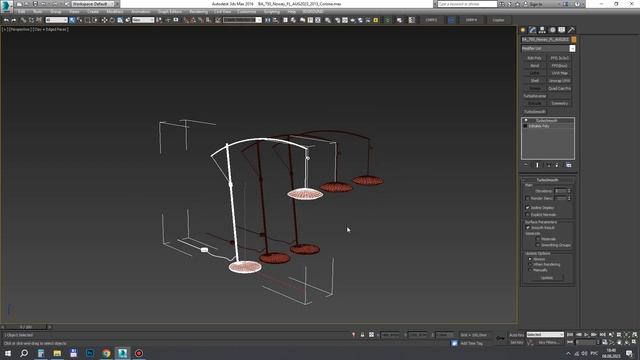The width and height of the screenshot is (640, 360).
Task: Select When Rendering update option
Action: [x=530, y=264]
